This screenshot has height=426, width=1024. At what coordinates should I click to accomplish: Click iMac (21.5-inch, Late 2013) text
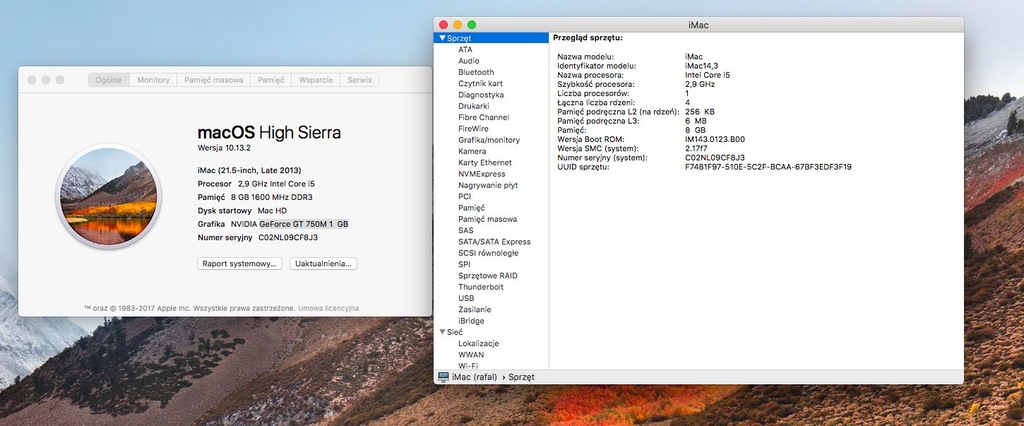(249, 170)
